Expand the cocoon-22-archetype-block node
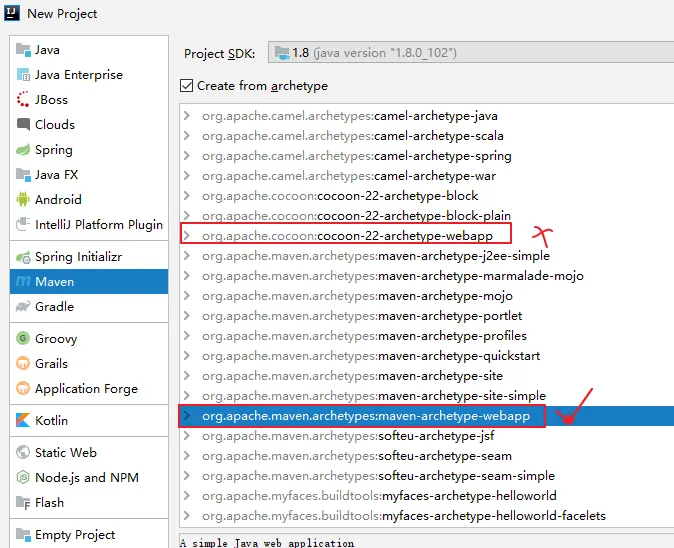 coord(187,196)
